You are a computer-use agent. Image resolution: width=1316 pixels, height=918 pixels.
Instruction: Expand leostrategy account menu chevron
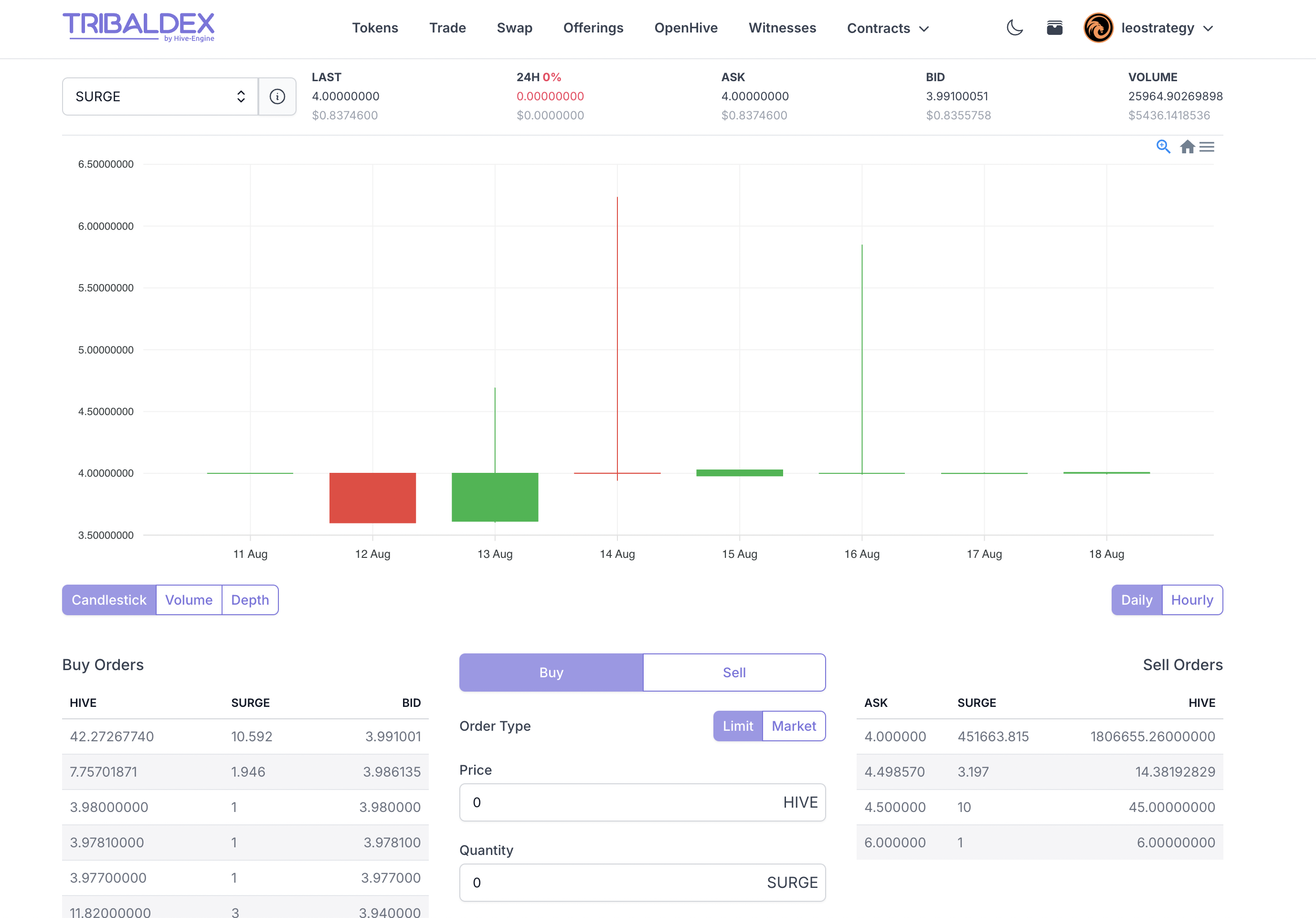coord(1208,29)
